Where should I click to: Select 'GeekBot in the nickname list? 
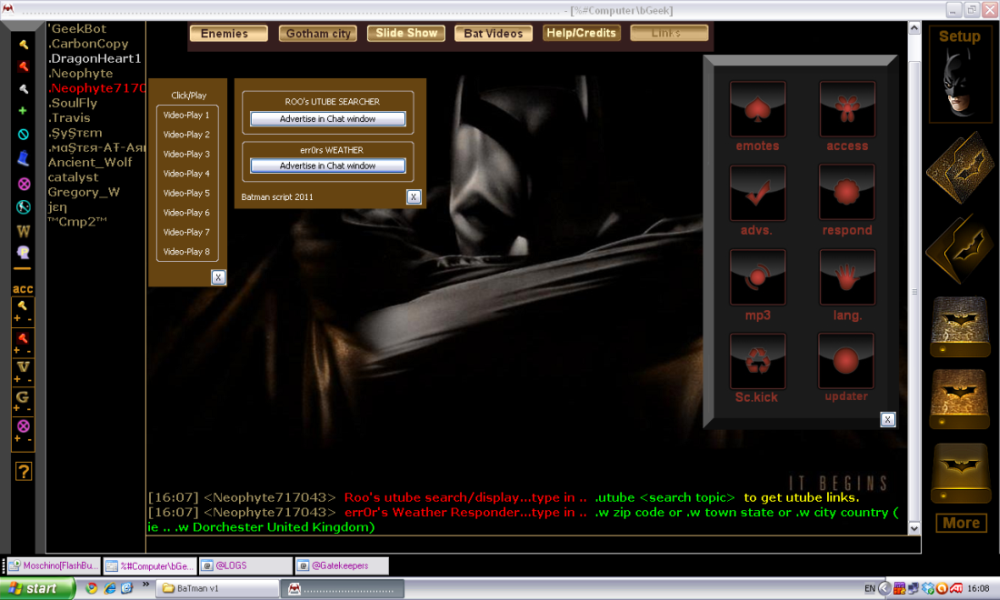(x=78, y=29)
